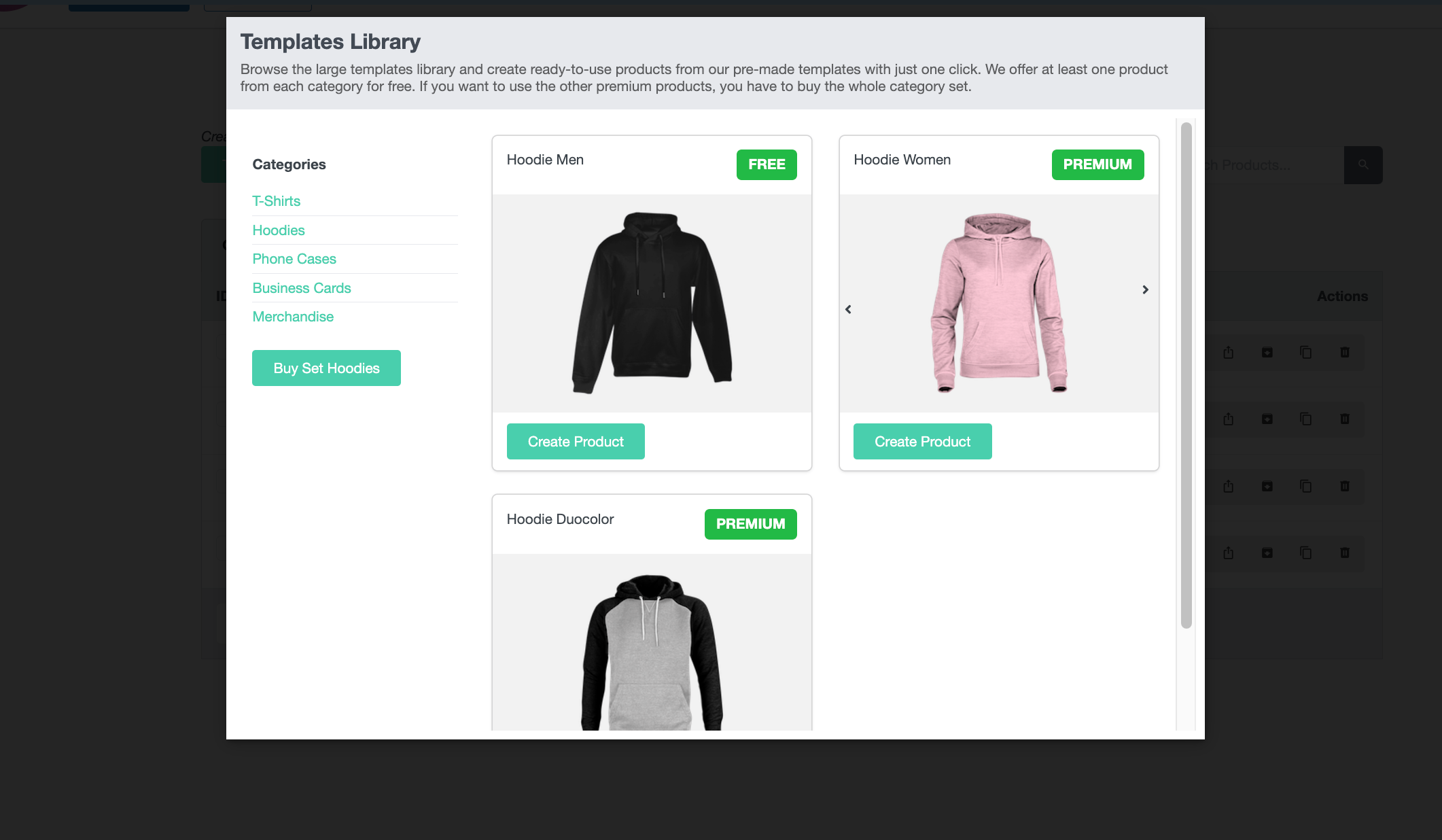Create Product from Hoodie Men template
Viewport: 1442px width, 840px height.
(x=575, y=442)
